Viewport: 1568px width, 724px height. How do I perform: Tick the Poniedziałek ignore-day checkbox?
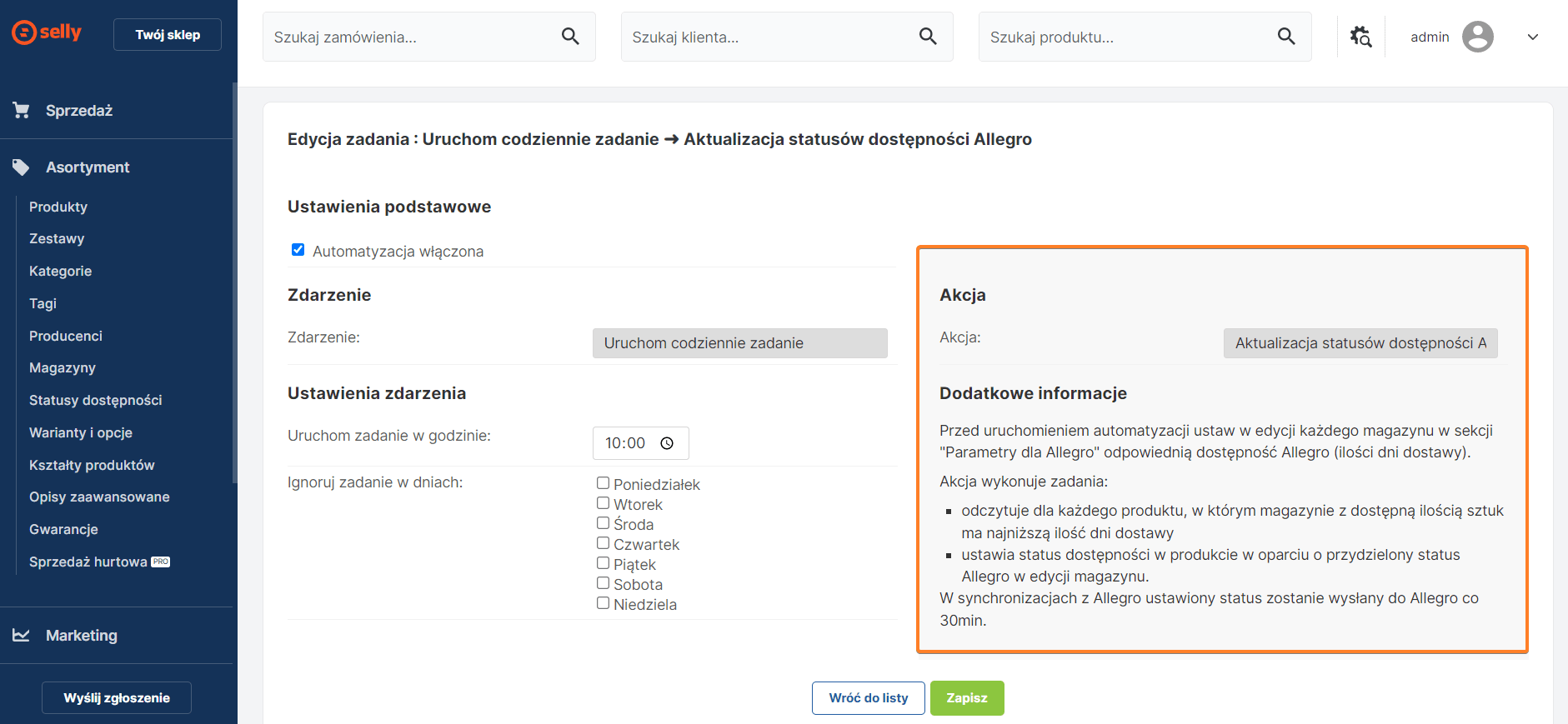(x=603, y=483)
